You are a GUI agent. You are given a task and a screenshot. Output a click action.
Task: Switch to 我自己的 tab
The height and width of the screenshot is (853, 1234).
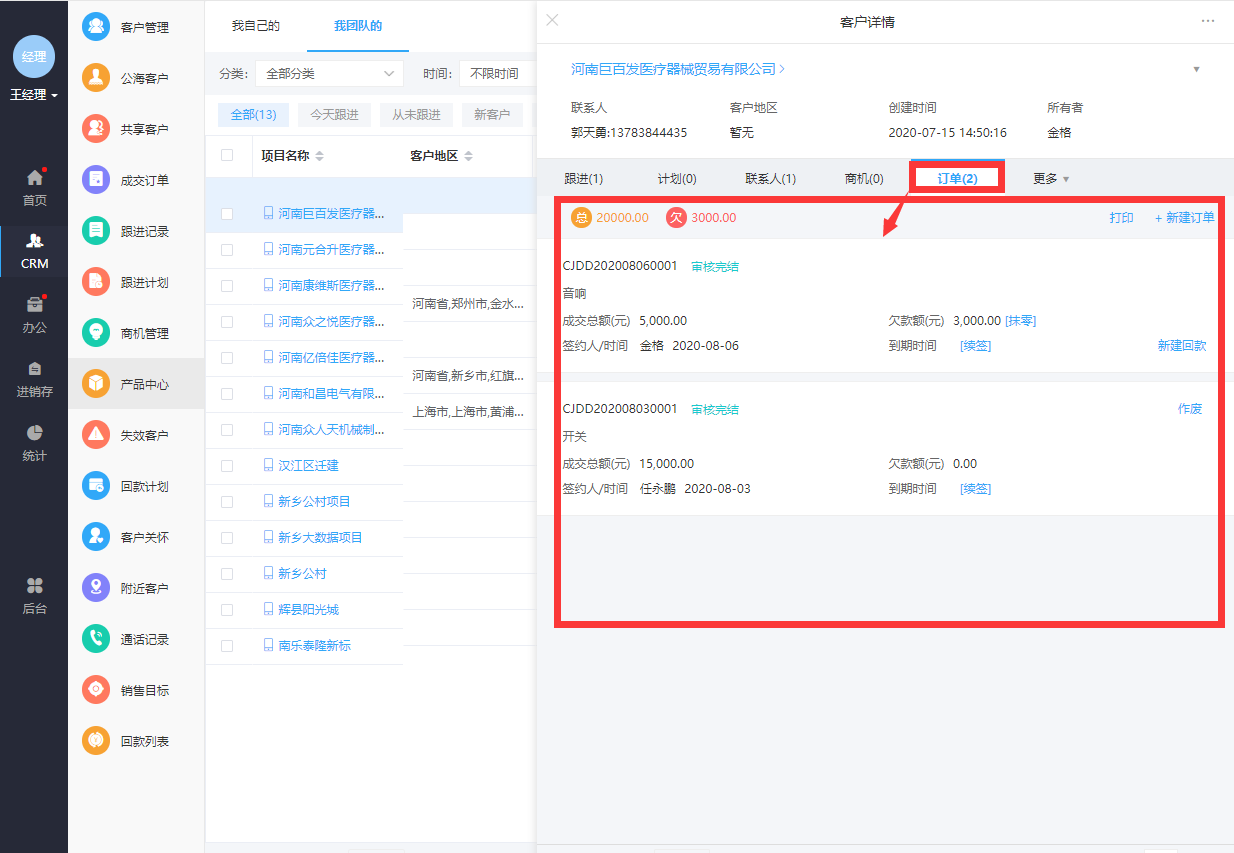256,26
